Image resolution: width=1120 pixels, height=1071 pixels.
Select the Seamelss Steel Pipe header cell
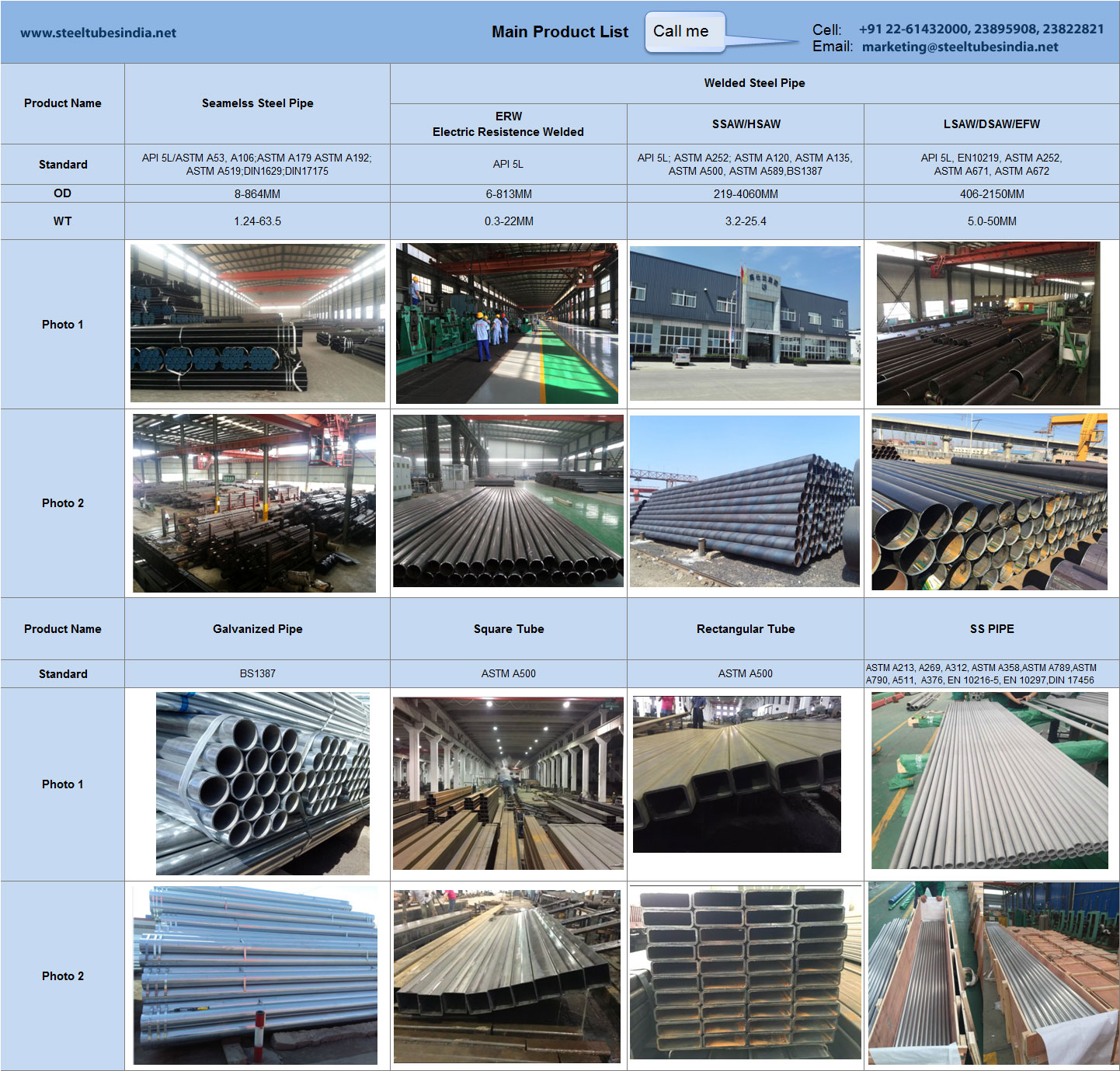258,103
